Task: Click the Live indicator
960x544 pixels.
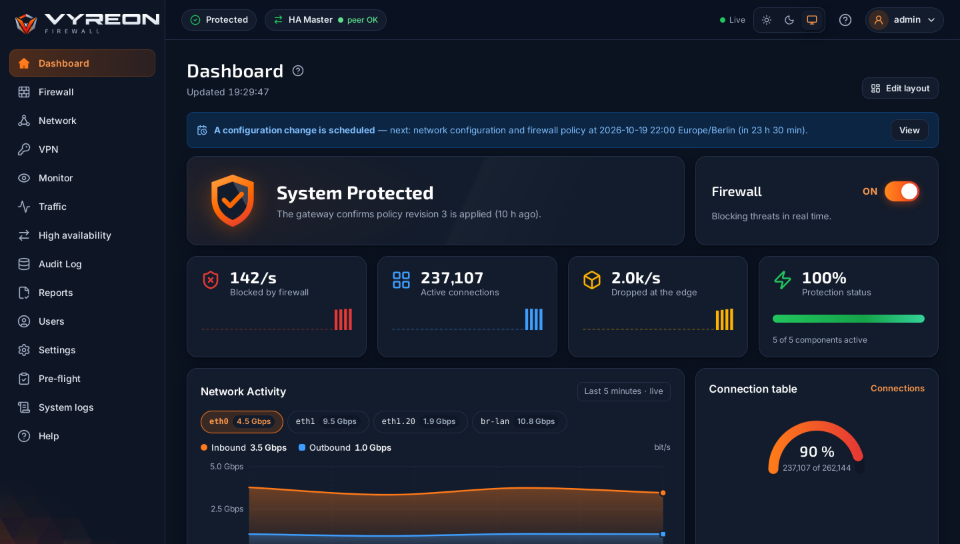Action: click(x=732, y=20)
